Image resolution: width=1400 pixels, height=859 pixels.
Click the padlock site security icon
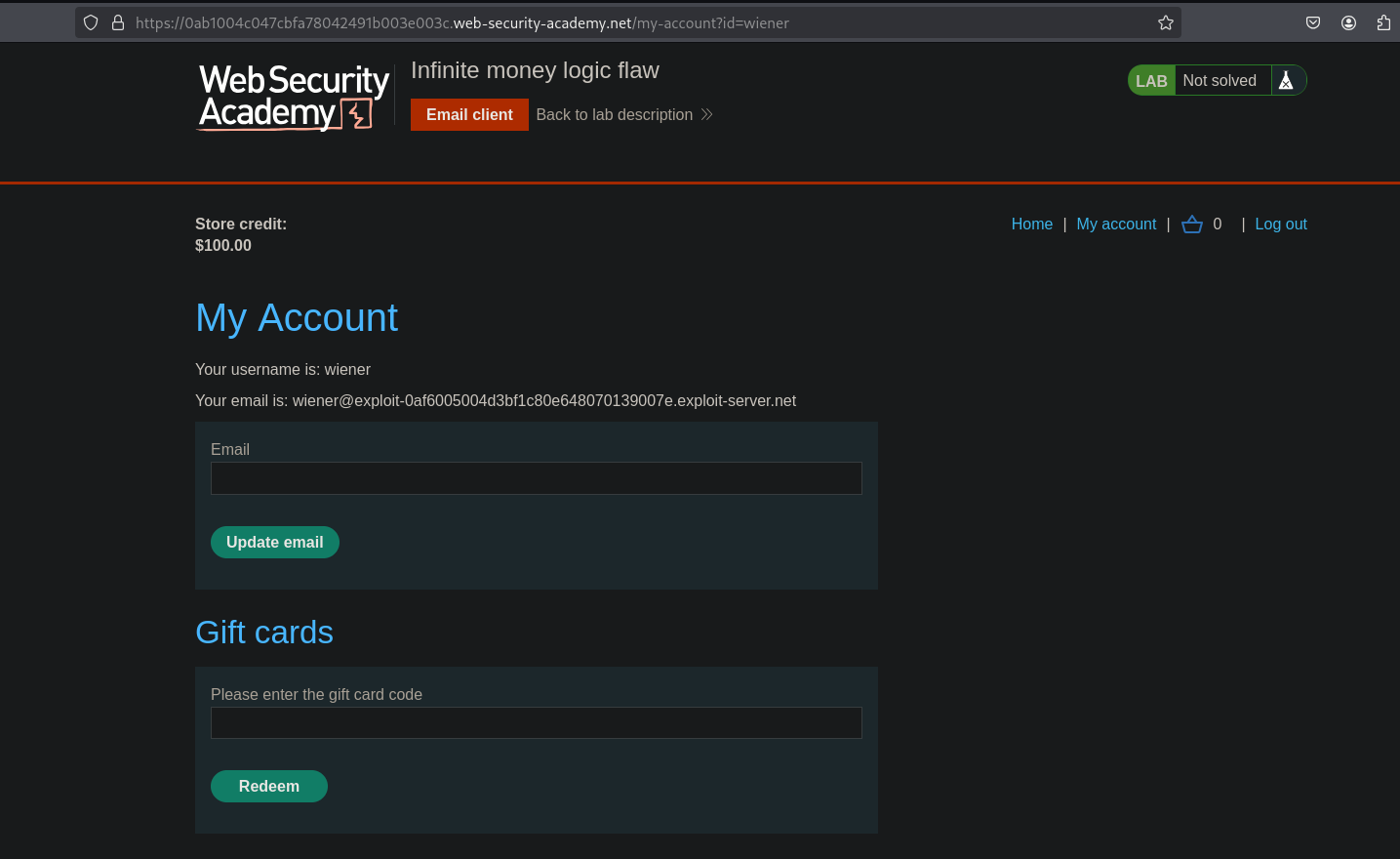pyautogui.click(x=118, y=22)
